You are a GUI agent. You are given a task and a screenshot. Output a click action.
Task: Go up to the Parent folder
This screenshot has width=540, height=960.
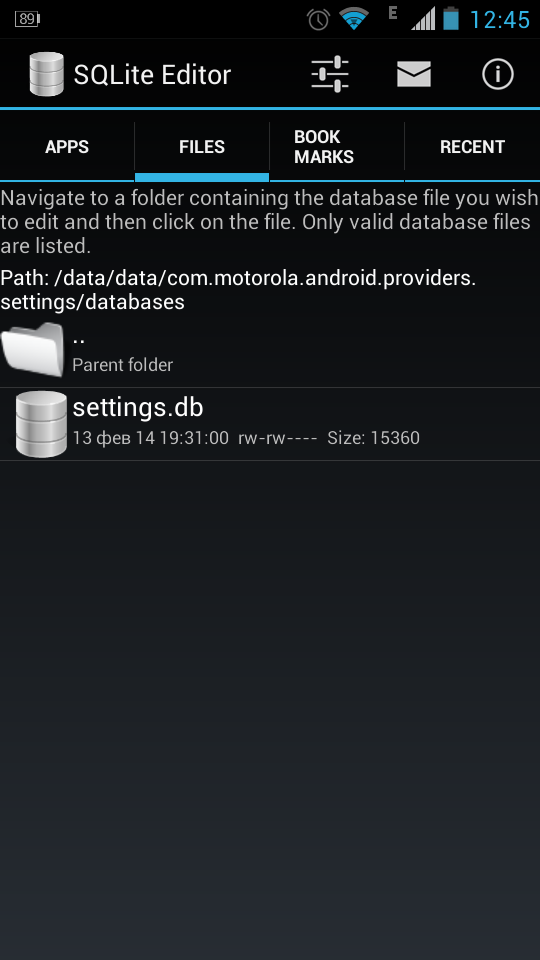coord(270,350)
